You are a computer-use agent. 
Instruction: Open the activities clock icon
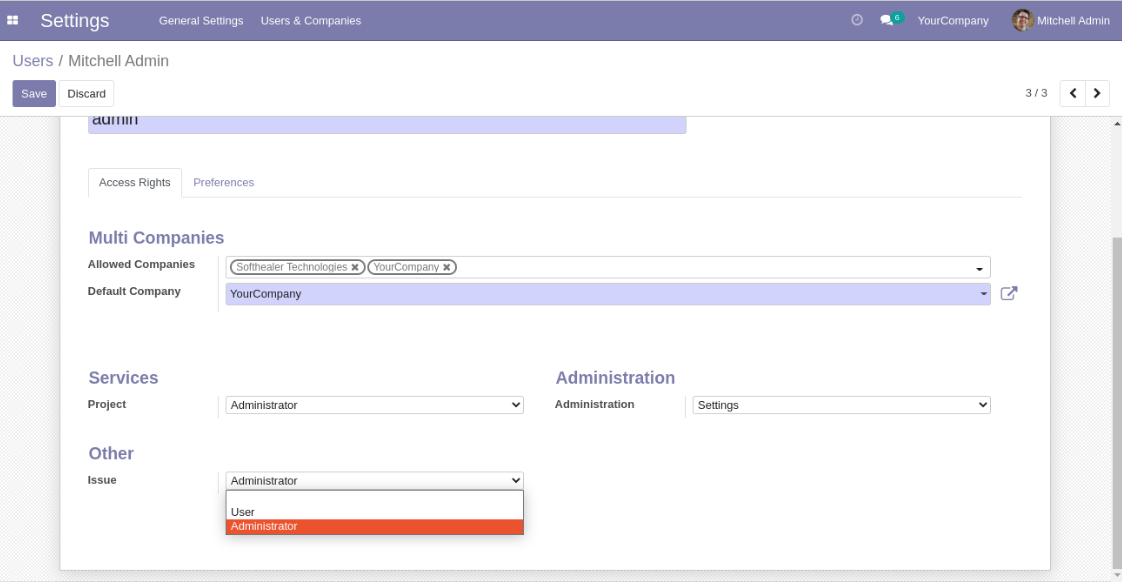click(857, 20)
